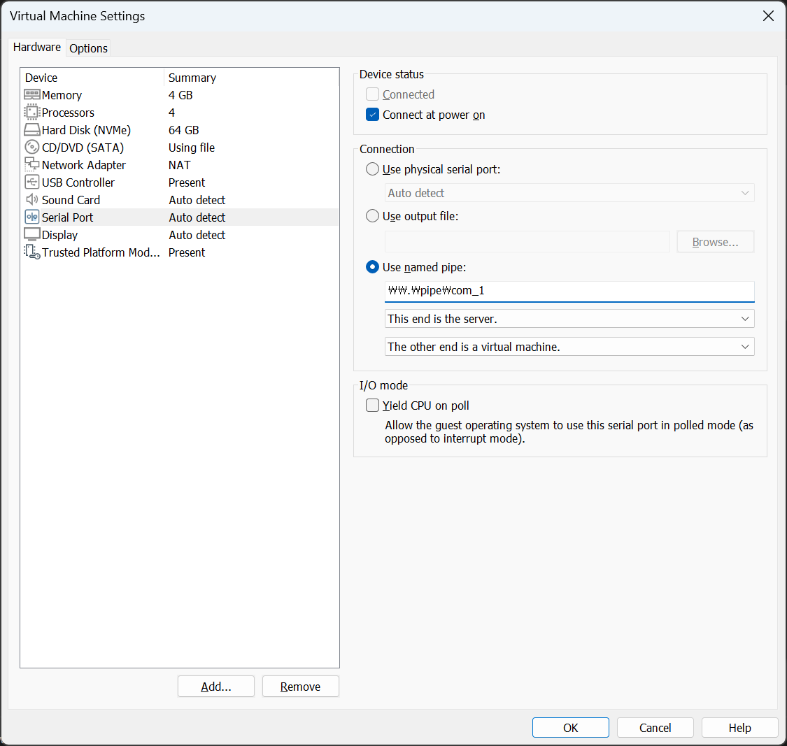Switch to the Options tab
This screenshot has height=746, width=787.
tap(89, 48)
